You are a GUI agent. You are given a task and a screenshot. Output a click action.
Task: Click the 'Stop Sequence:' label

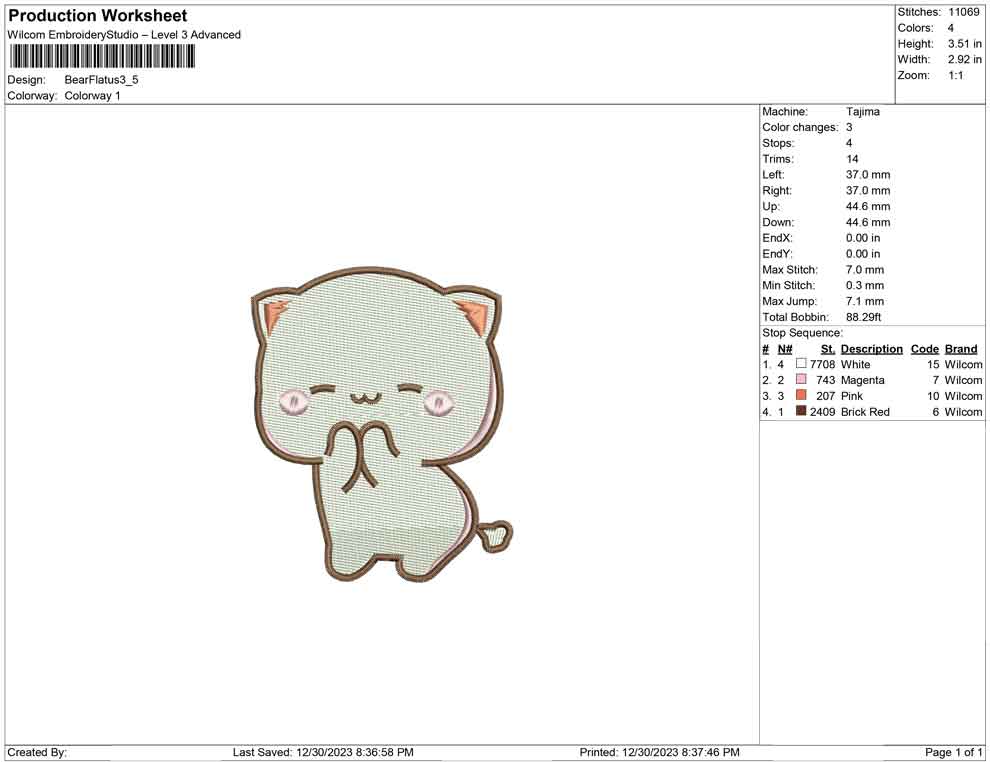802,333
